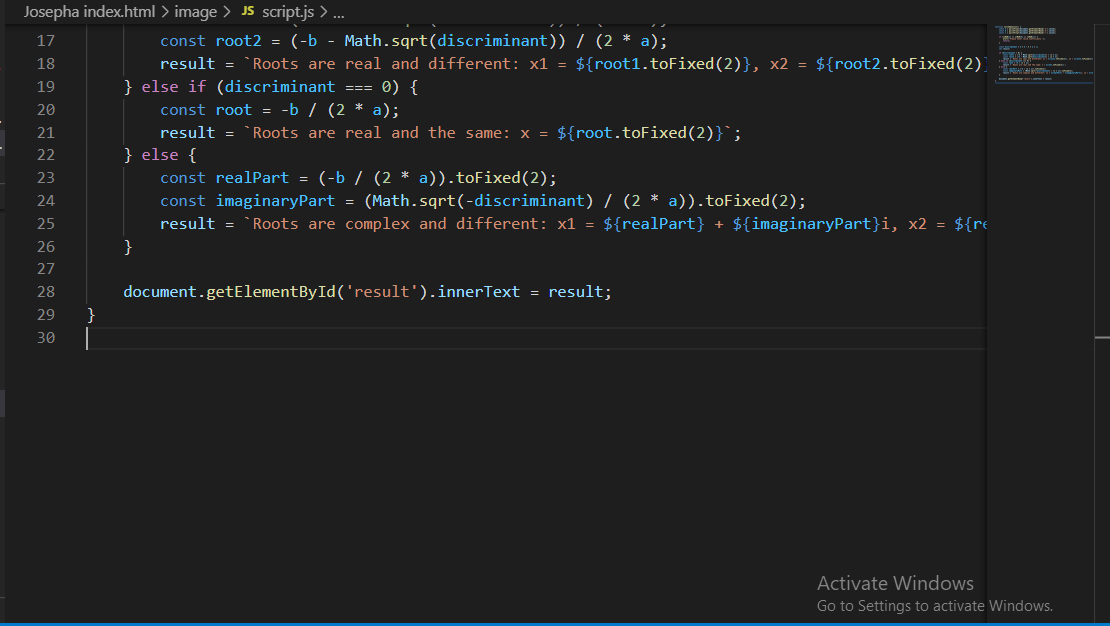
Task: Select the script.js breadcrumb item
Action: [287, 12]
